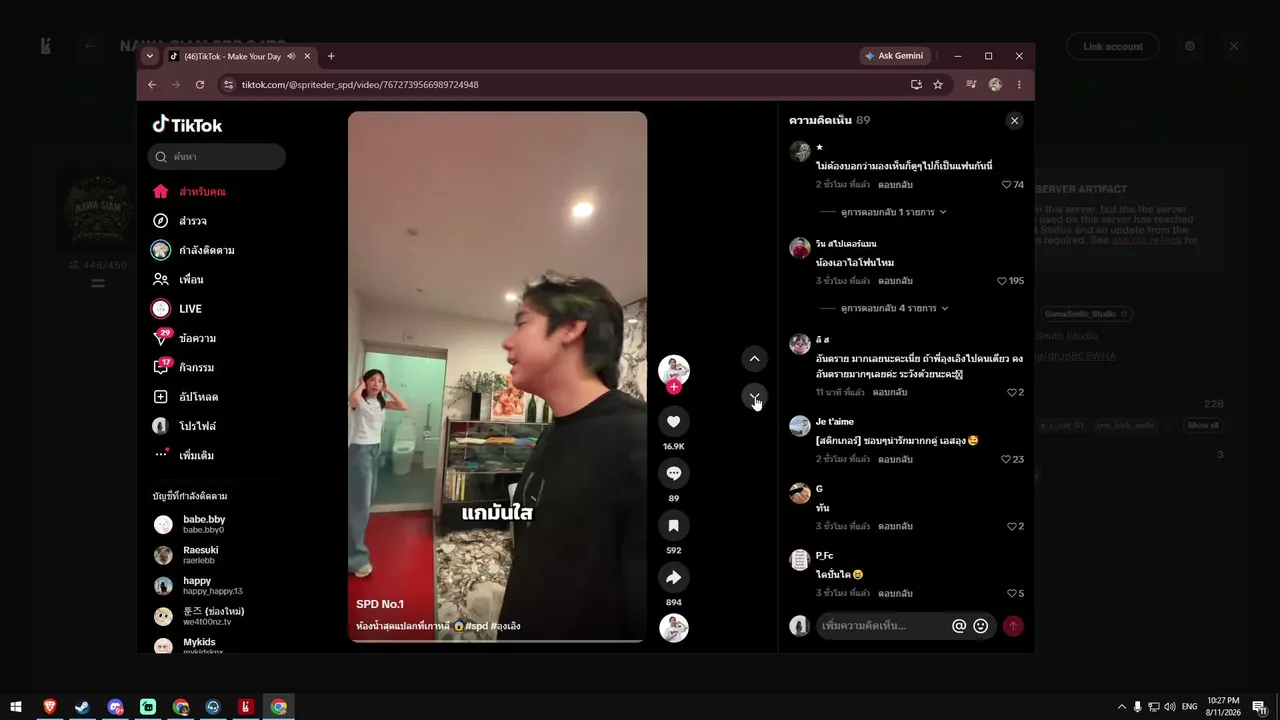
Task: Open the spinning sound disc of the video
Action: pos(673,628)
